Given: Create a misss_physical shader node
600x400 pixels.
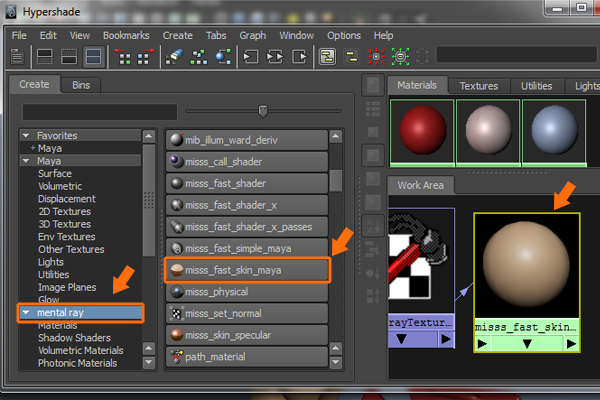Looking at the screenshot, I should 246,292.
